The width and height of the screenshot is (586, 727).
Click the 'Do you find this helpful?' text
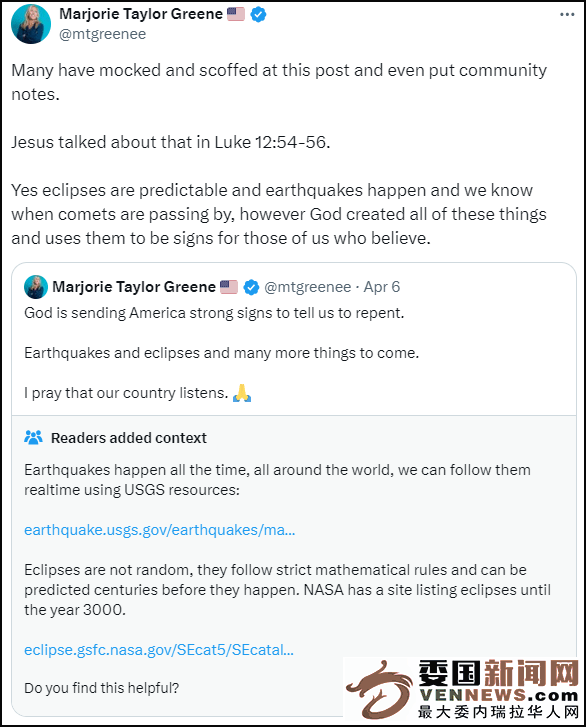coord(102,688)
